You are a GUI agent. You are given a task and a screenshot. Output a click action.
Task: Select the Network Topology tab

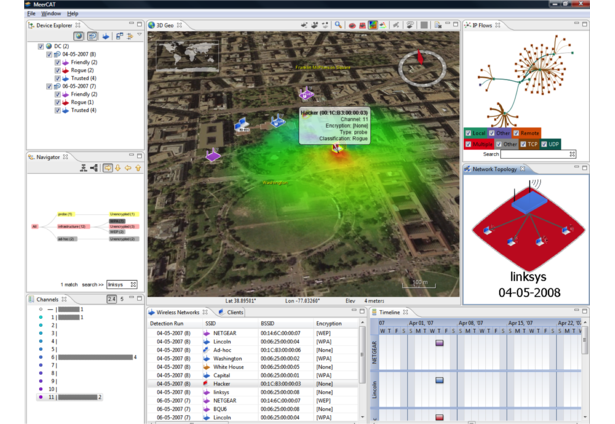[494, 169]
